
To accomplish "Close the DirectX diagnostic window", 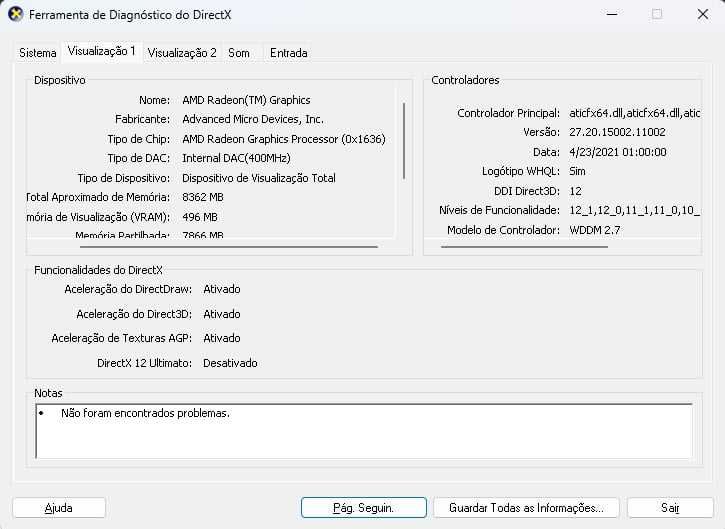I will click(702, 14).
